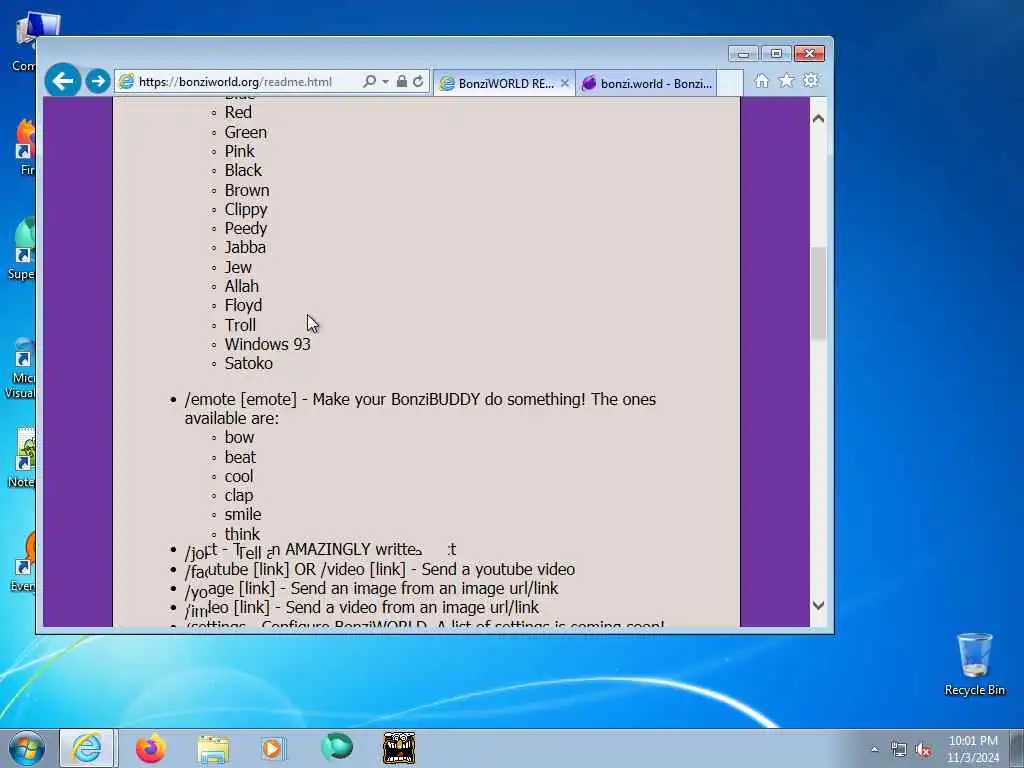1024x768 pixels.
Task: Select the Notepad++ desktop shortcut
Action: coord(24,457)
